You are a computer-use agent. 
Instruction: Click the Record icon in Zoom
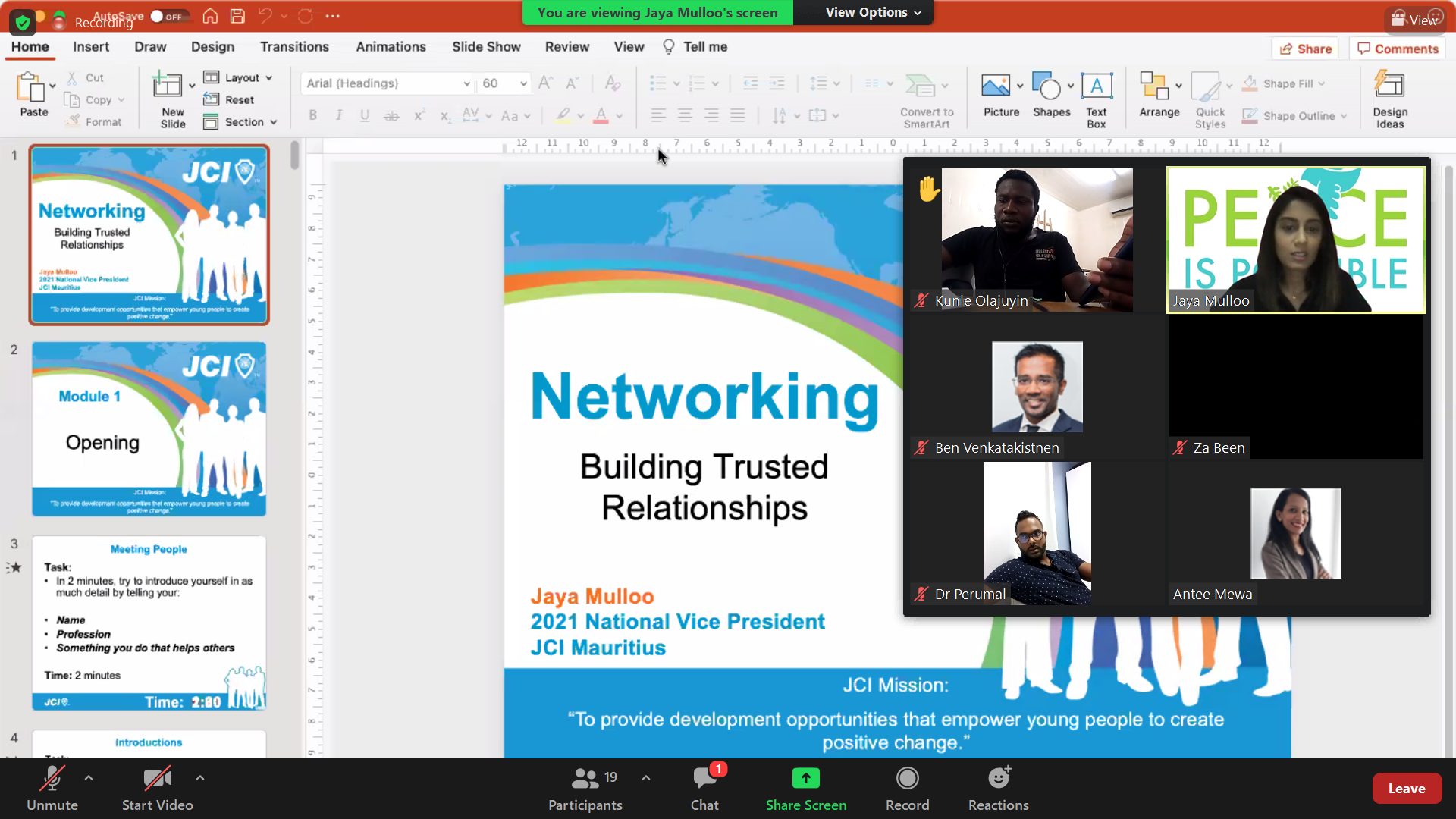pos(907,780)
